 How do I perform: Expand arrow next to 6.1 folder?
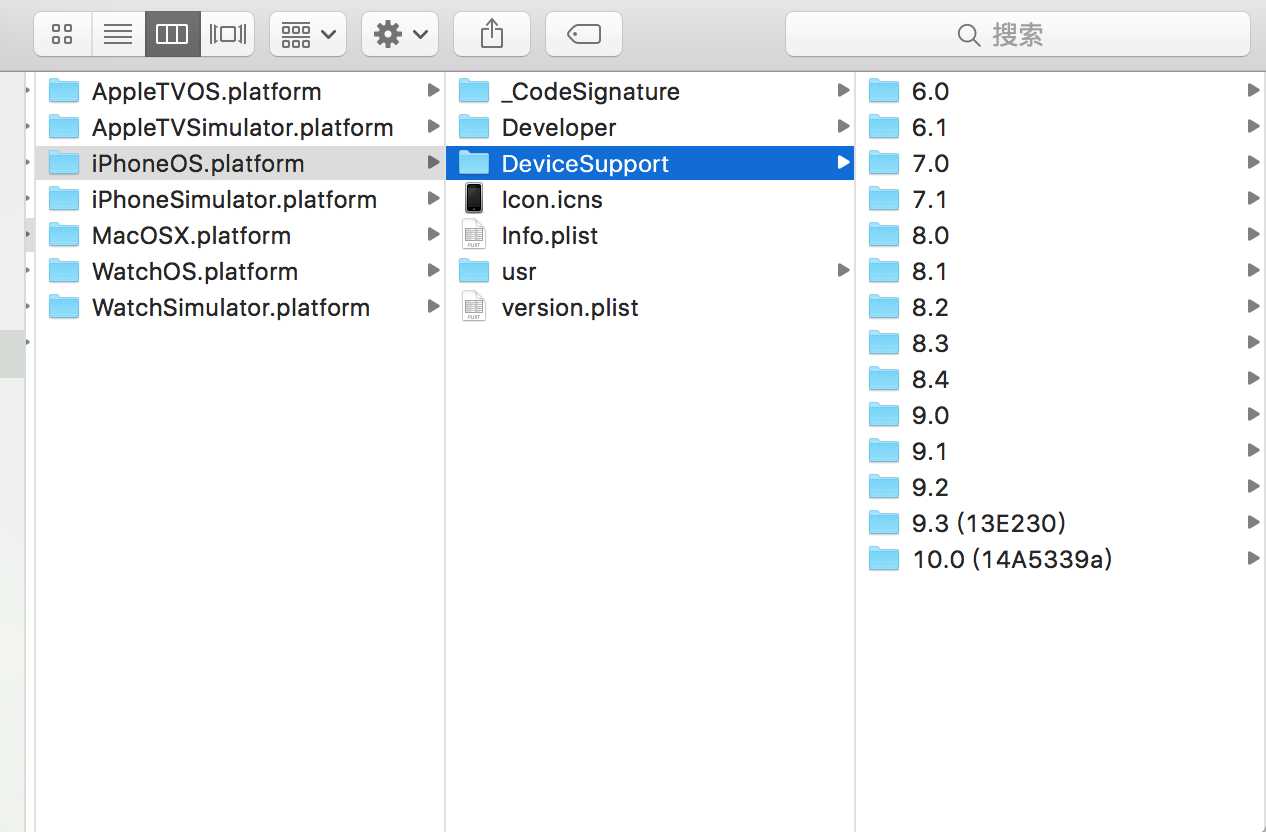(x=1253, y=127)
